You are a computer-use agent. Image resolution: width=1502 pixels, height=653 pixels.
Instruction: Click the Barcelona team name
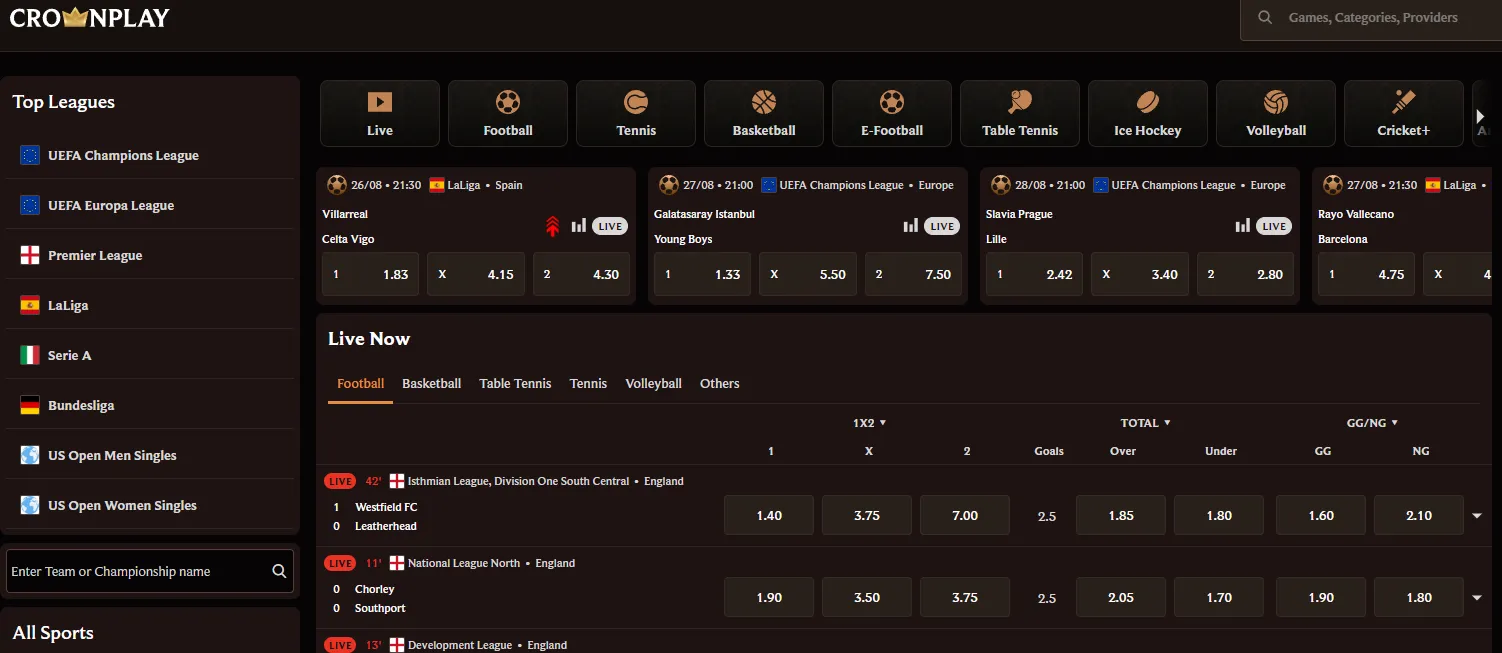1343,239
